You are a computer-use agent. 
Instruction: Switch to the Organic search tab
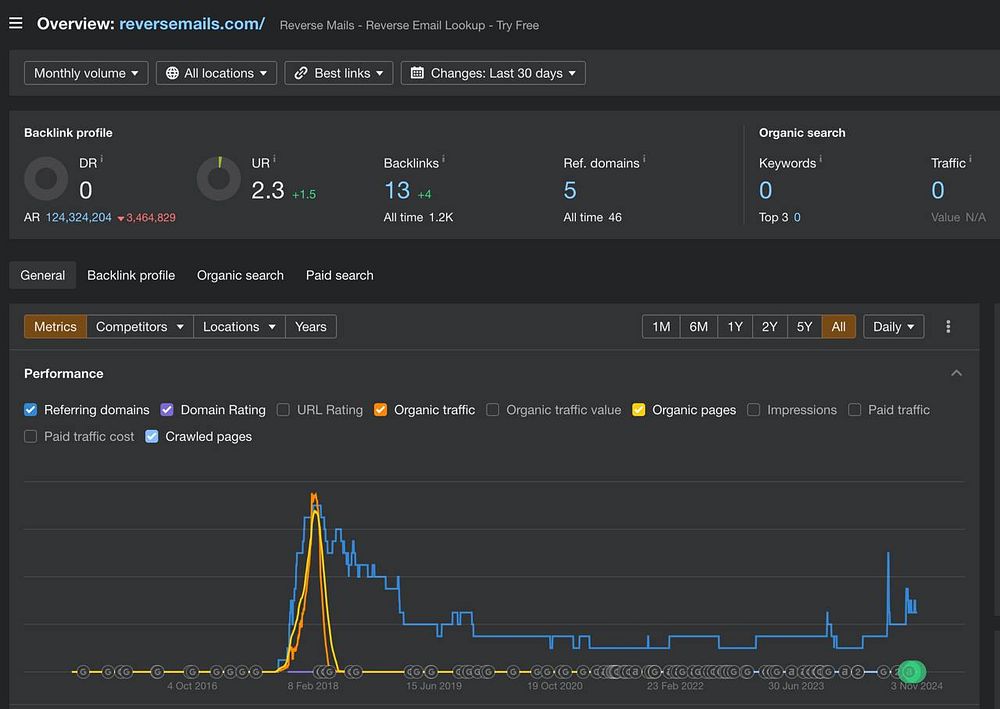tap(240, 275)
